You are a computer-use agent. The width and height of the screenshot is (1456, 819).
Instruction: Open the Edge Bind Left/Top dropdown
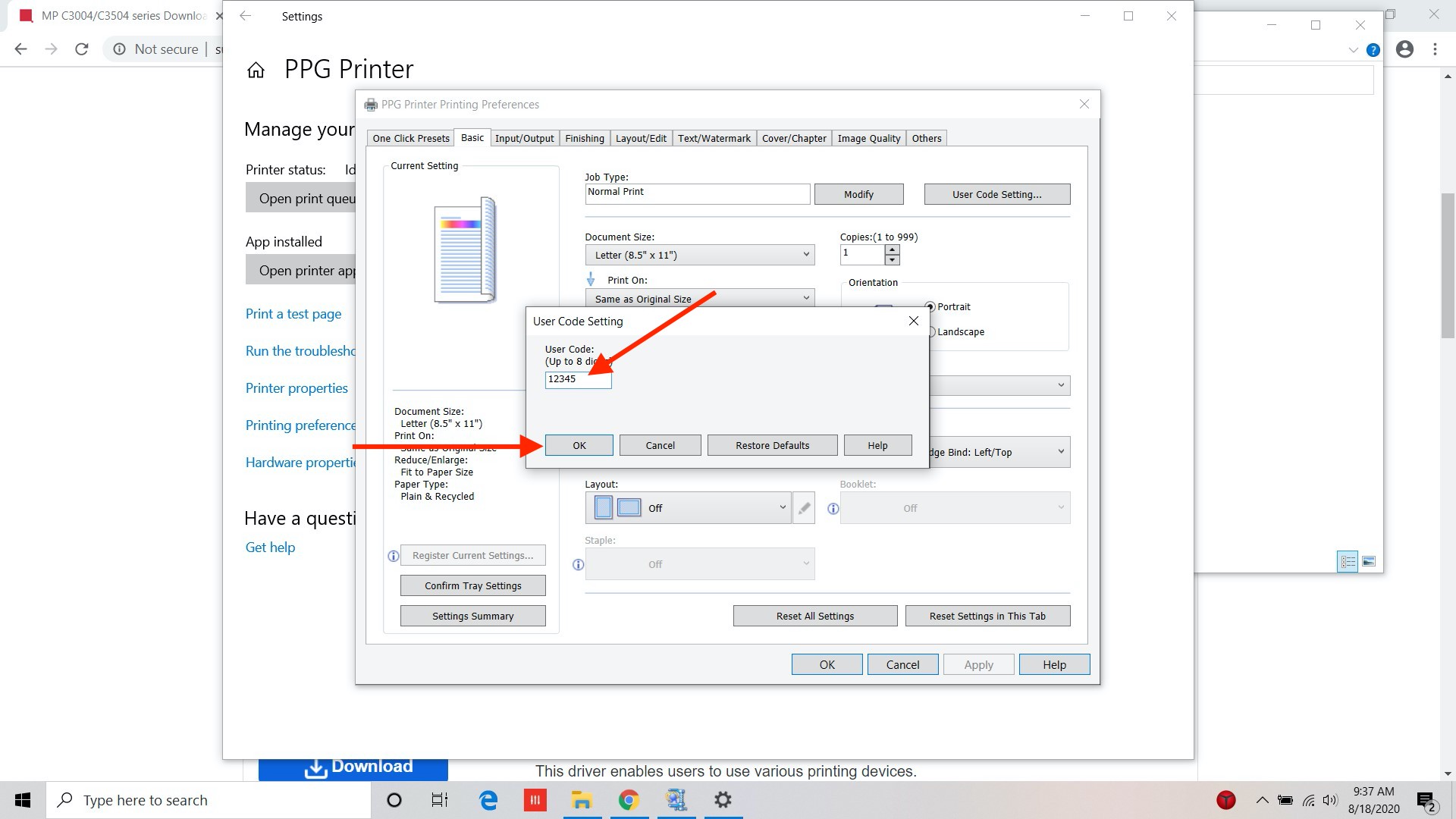click(x=999, y=452)
